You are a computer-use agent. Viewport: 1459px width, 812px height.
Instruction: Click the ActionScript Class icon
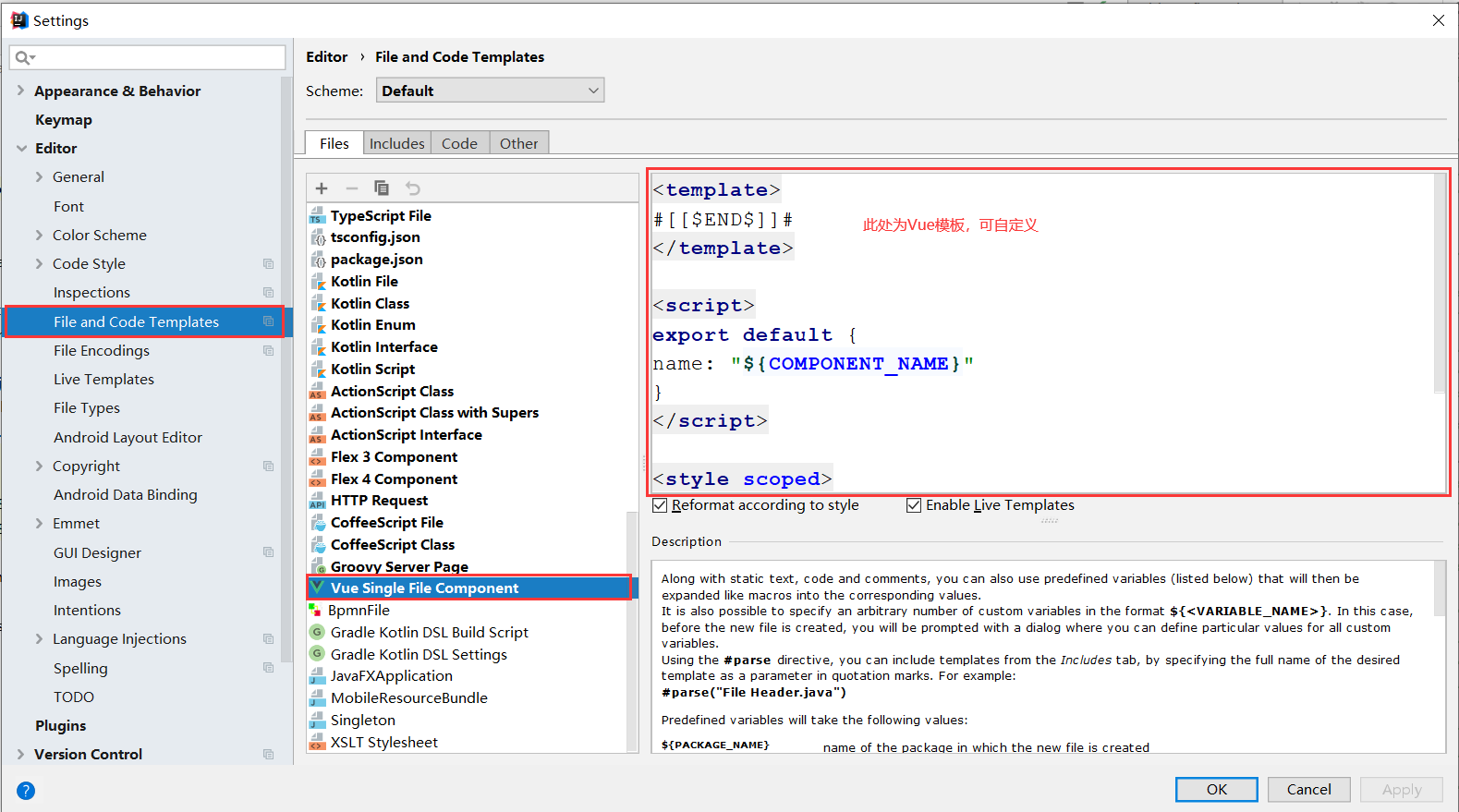pyautogui.click(x=317, y=392)
